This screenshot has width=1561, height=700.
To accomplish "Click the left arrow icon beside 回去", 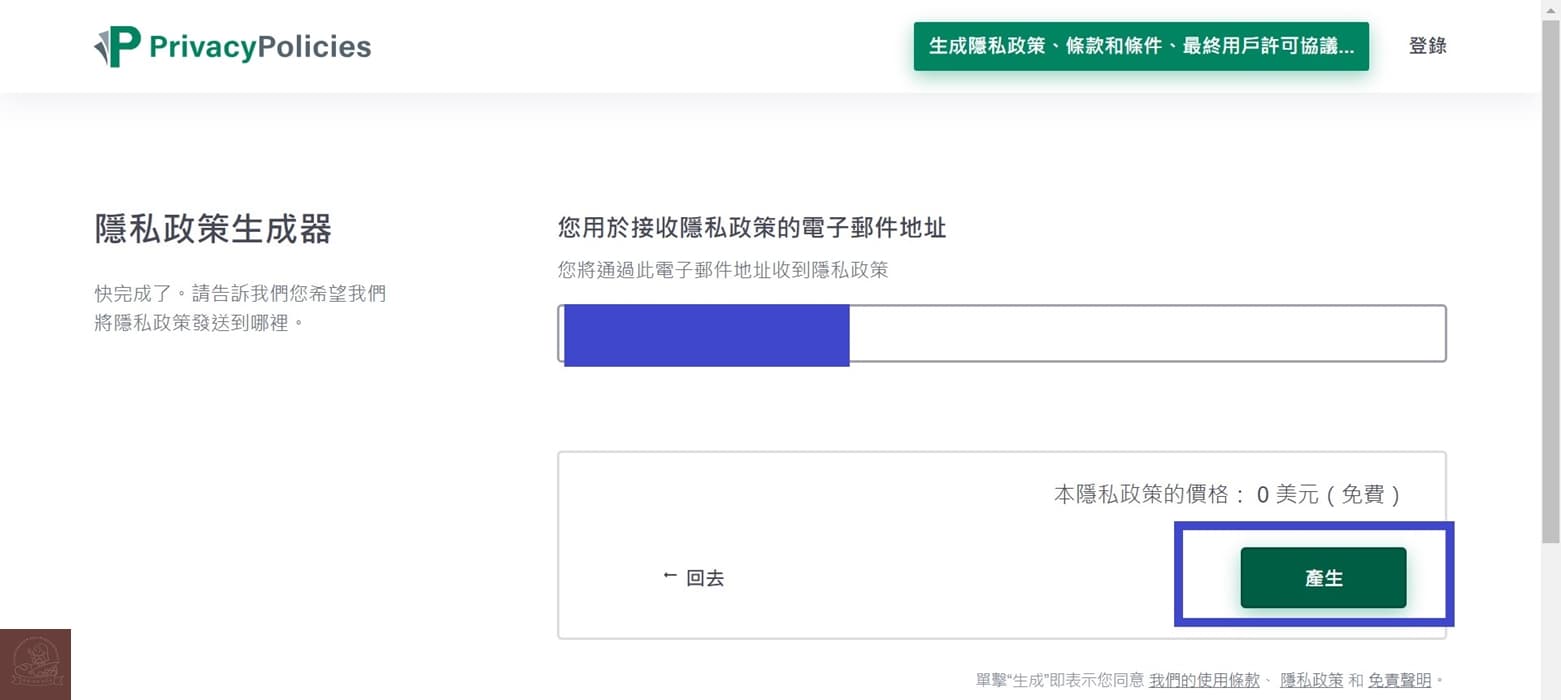I will tap(668, 577).
